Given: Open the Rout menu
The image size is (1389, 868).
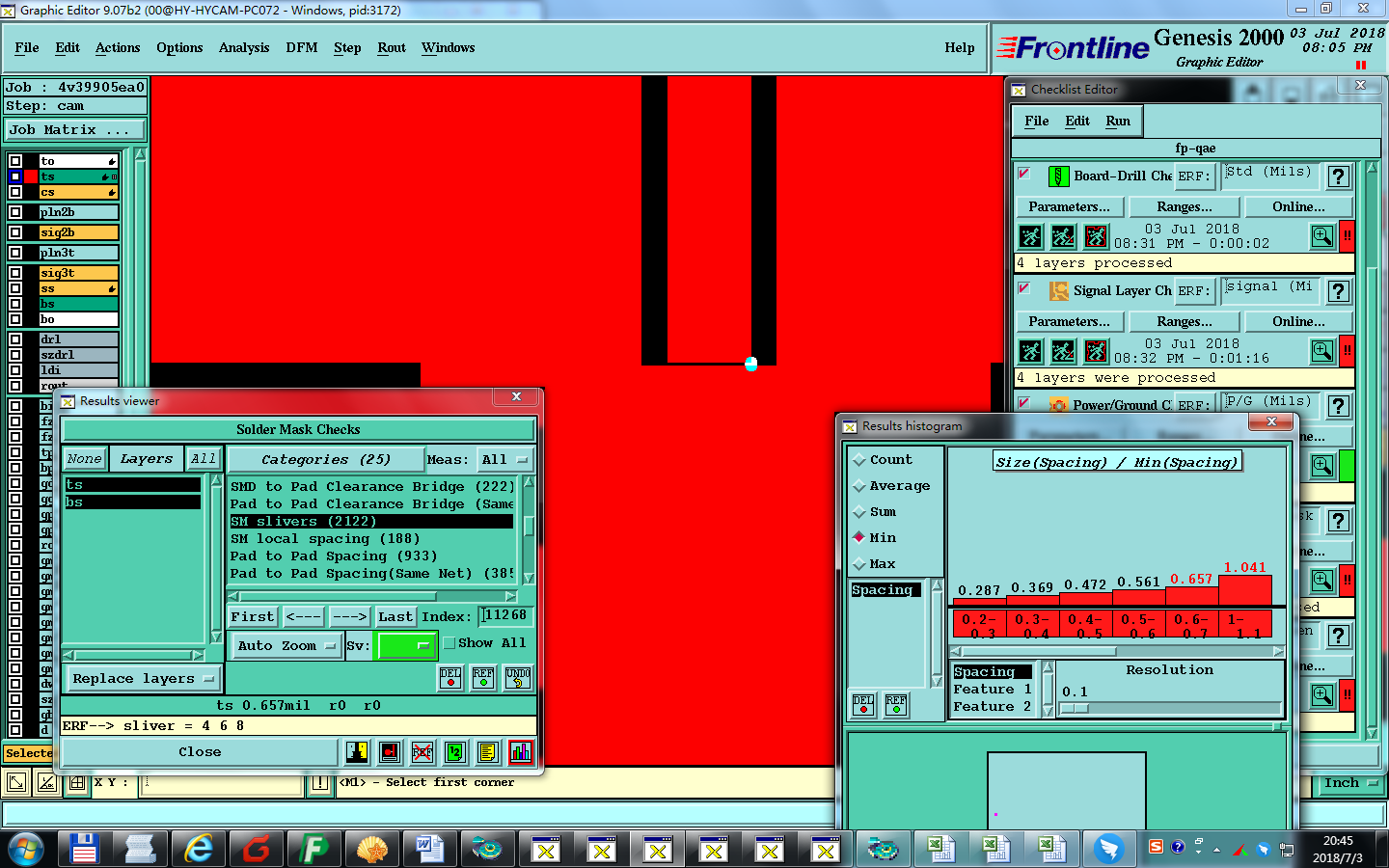Looking at the screenshot, I should 392,47.
